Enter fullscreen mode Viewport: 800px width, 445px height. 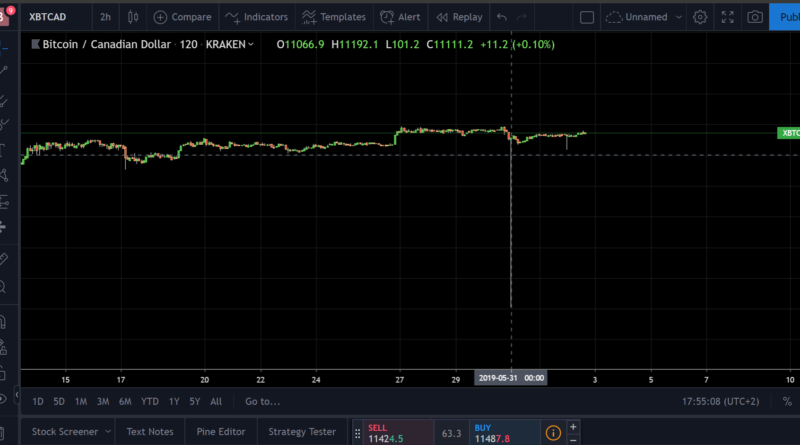(x=727, y=17)
